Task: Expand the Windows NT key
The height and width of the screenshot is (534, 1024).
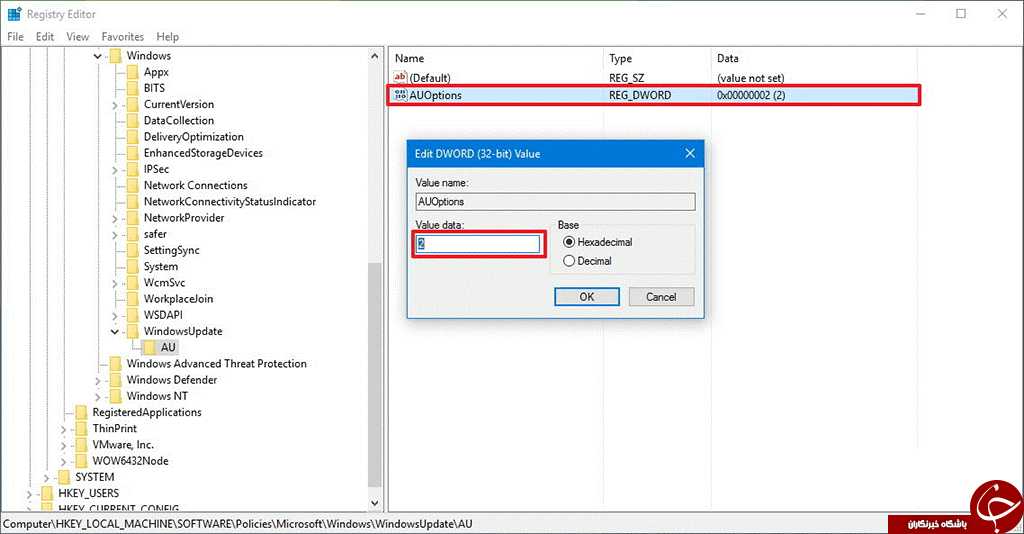Action: point(97,397)
